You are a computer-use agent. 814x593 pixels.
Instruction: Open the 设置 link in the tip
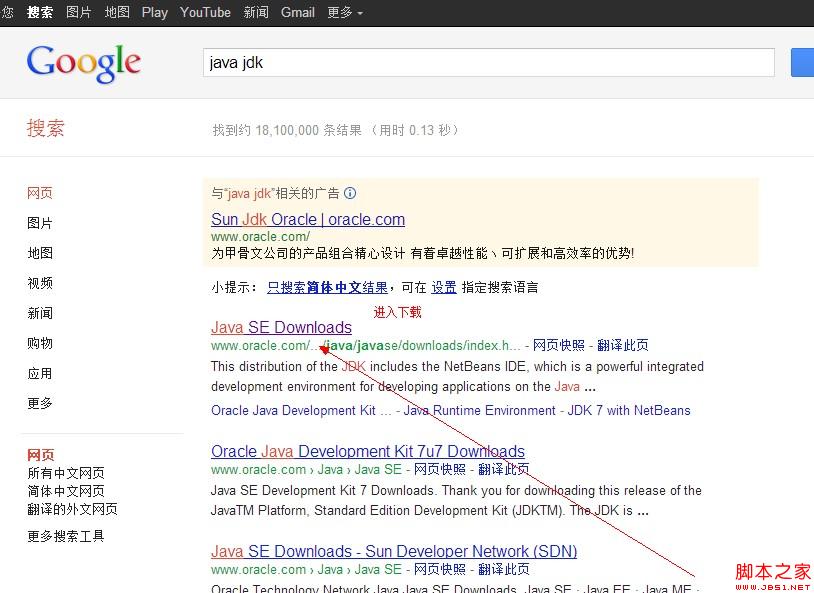(444, 288)
